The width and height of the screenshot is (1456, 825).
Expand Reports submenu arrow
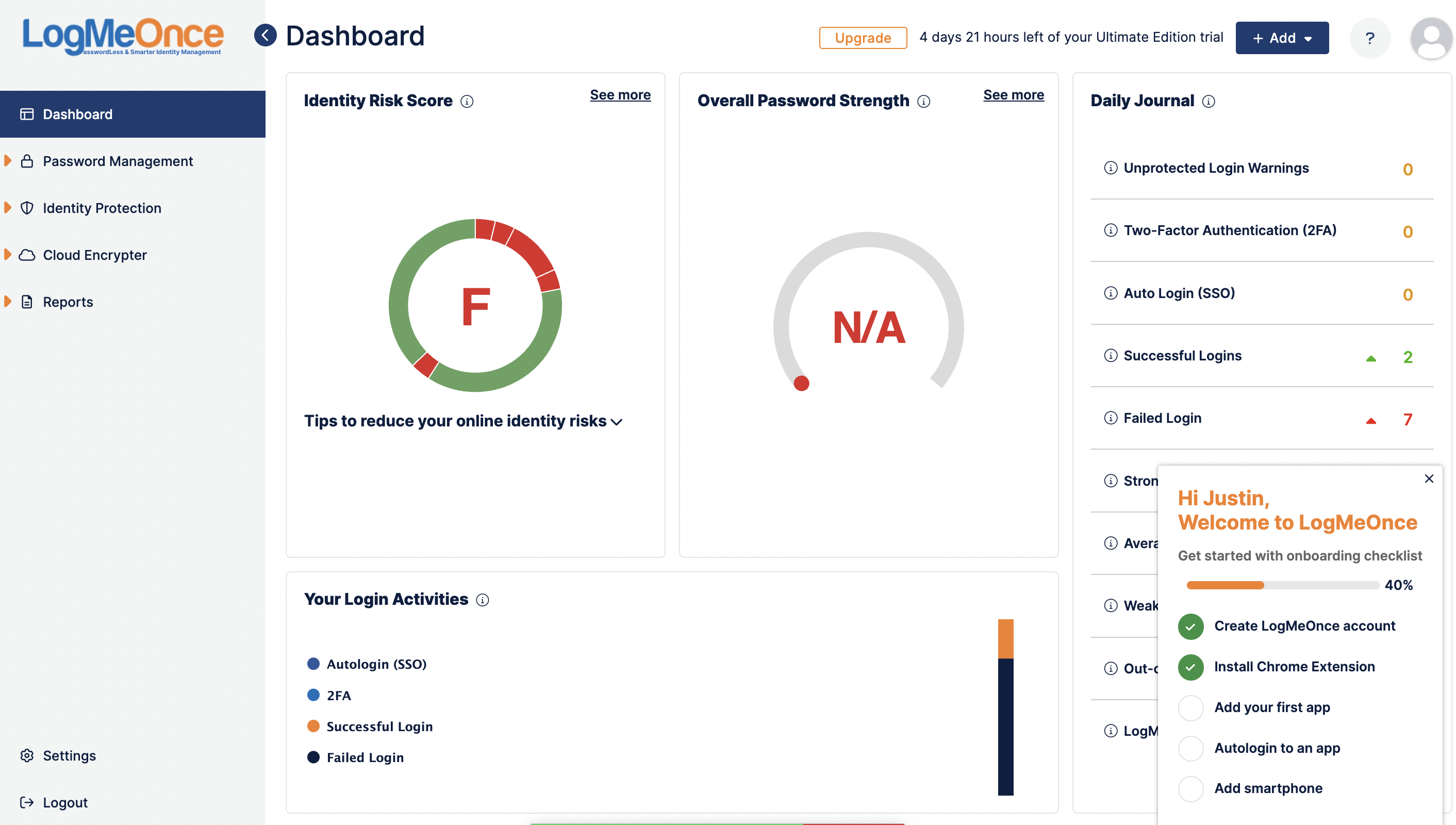click(x=8, y=302)
